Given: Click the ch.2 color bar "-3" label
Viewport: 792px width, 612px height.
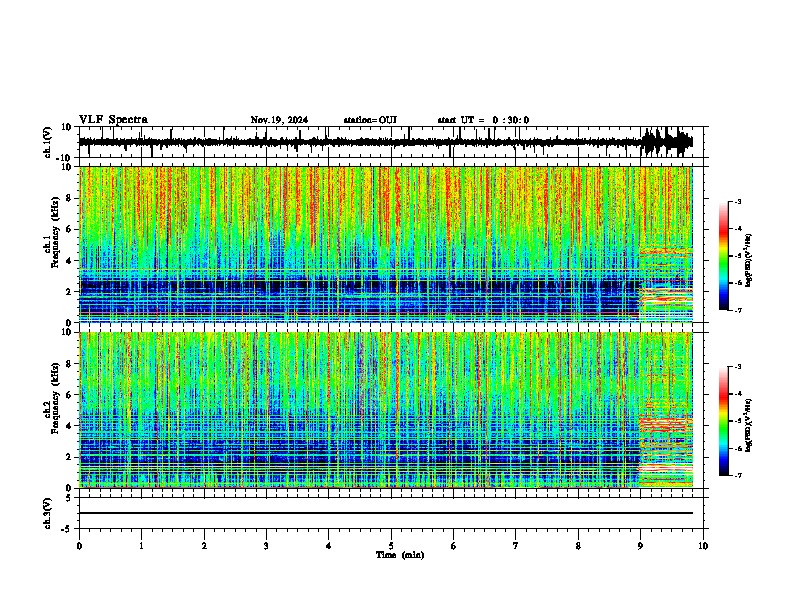Looking at the screenshot, I should (x=737, y=367).
